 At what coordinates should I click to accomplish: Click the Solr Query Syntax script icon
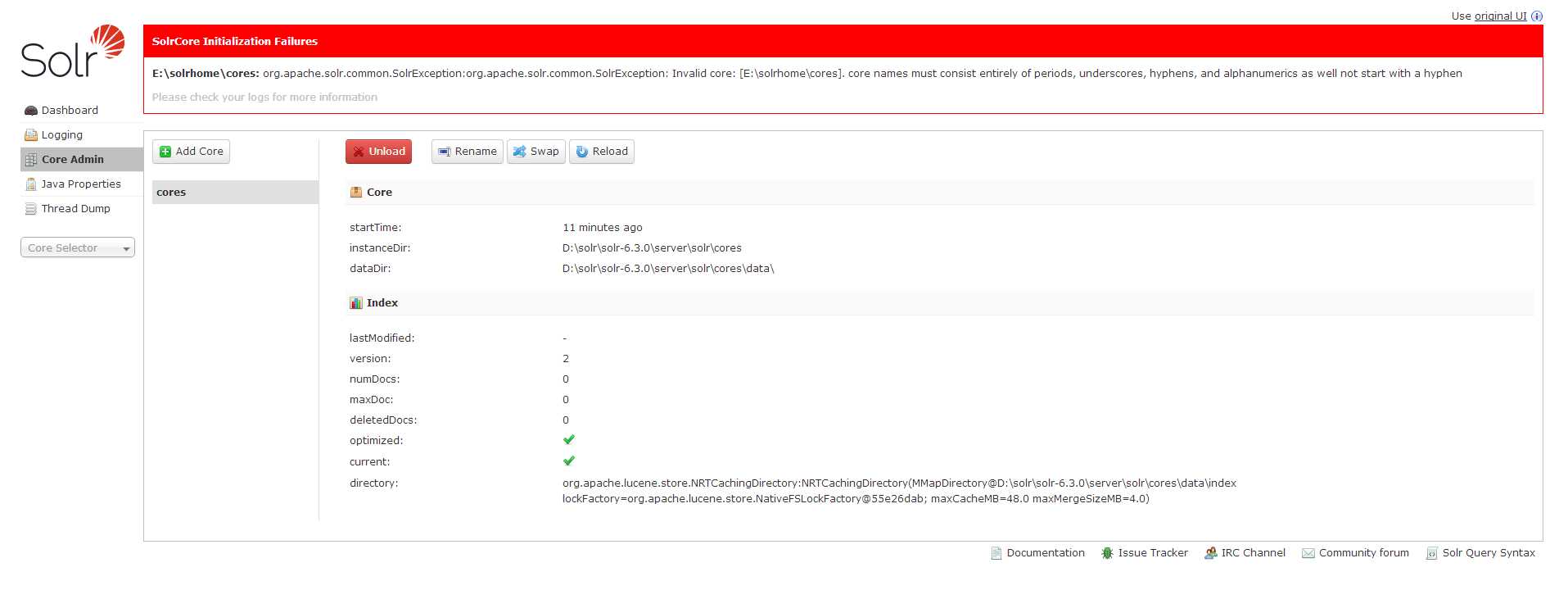(1431, 554)
